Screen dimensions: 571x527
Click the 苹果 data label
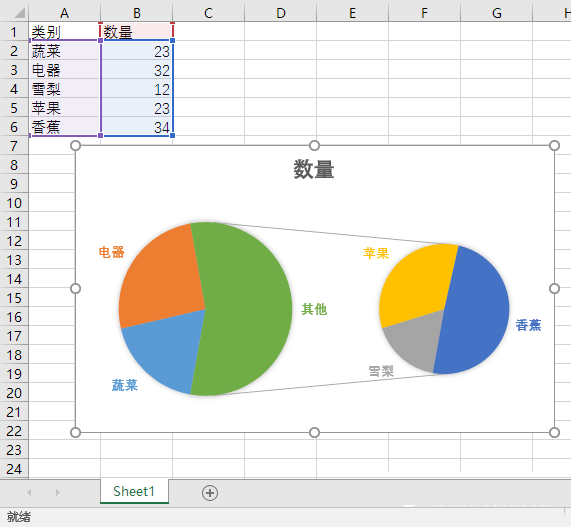[x=376, y=253]
